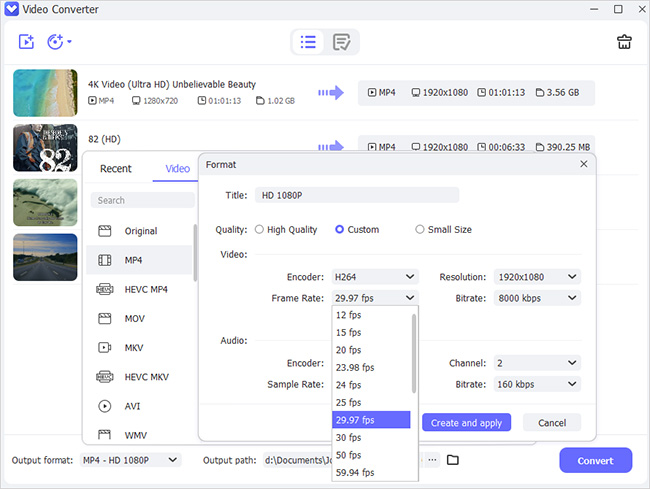The height and width of the screenshot is (489, 650).
Task: Select Custom quality radio button
Action: tap(339, 229)
